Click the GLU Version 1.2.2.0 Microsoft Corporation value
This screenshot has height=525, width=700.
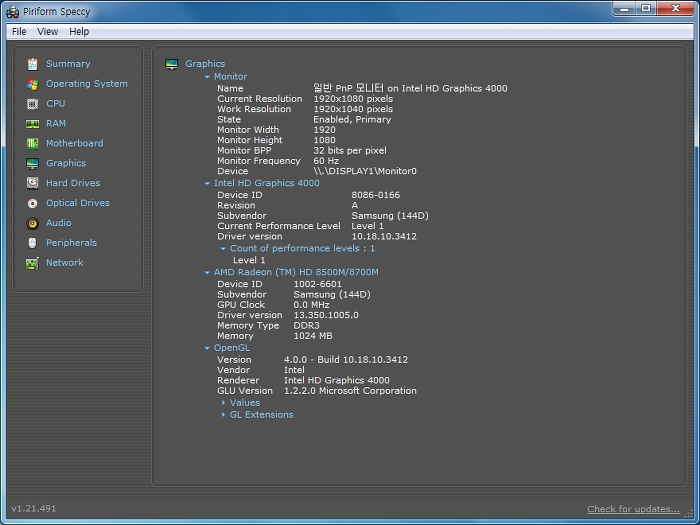350,391
